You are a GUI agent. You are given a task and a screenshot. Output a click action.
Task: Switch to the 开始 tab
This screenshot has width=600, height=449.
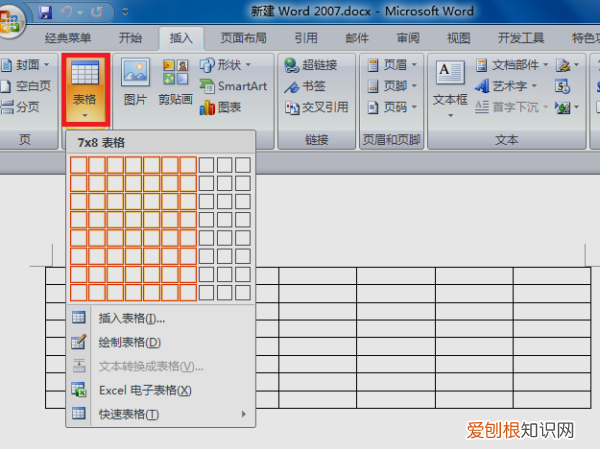point(130,38)
